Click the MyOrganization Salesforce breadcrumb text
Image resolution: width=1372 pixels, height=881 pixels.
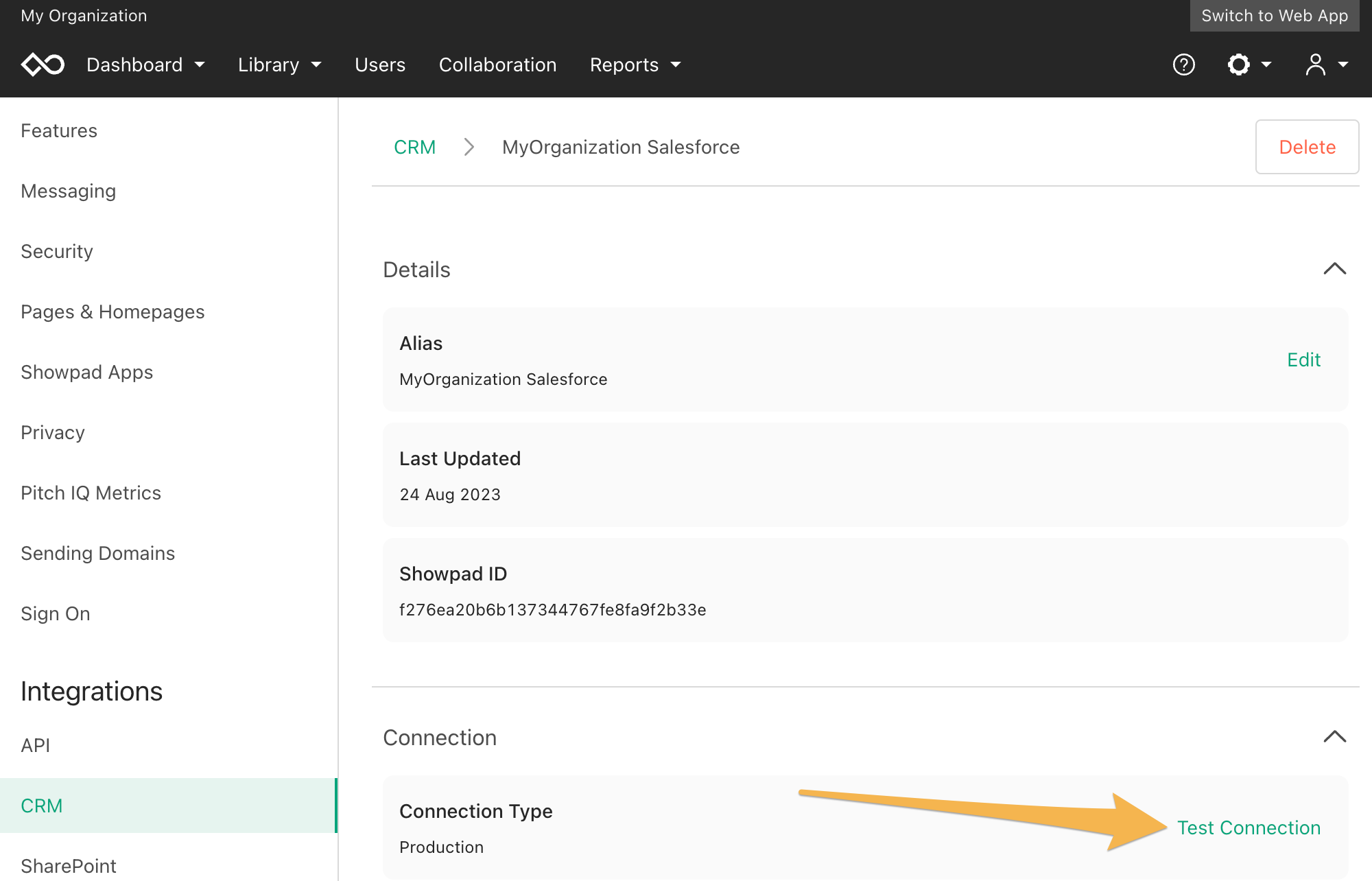point(621,147)
